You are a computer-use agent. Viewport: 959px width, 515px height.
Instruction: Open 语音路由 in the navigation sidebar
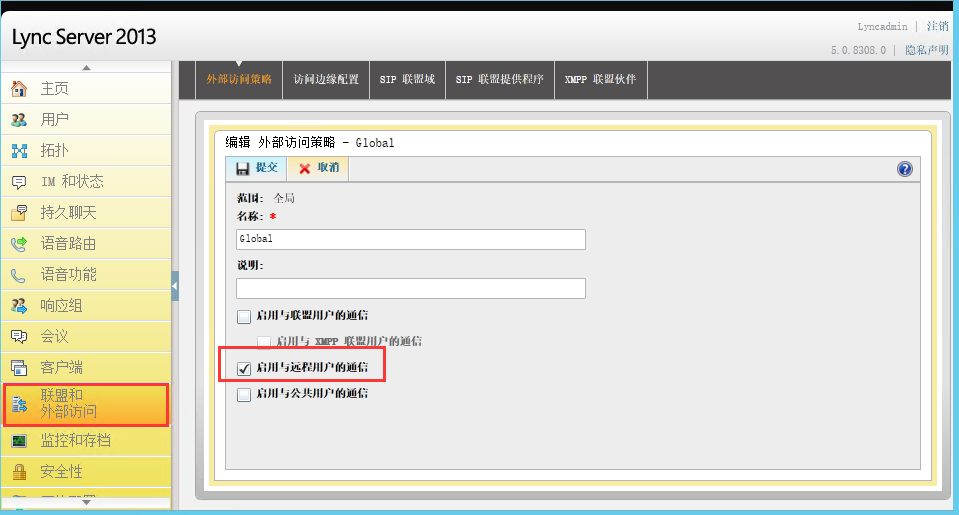pyautogui.click(x=86, y=244)
